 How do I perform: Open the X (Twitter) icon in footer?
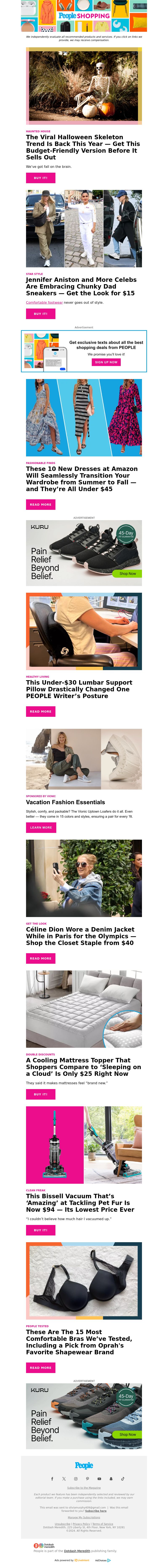(64, 1479)
